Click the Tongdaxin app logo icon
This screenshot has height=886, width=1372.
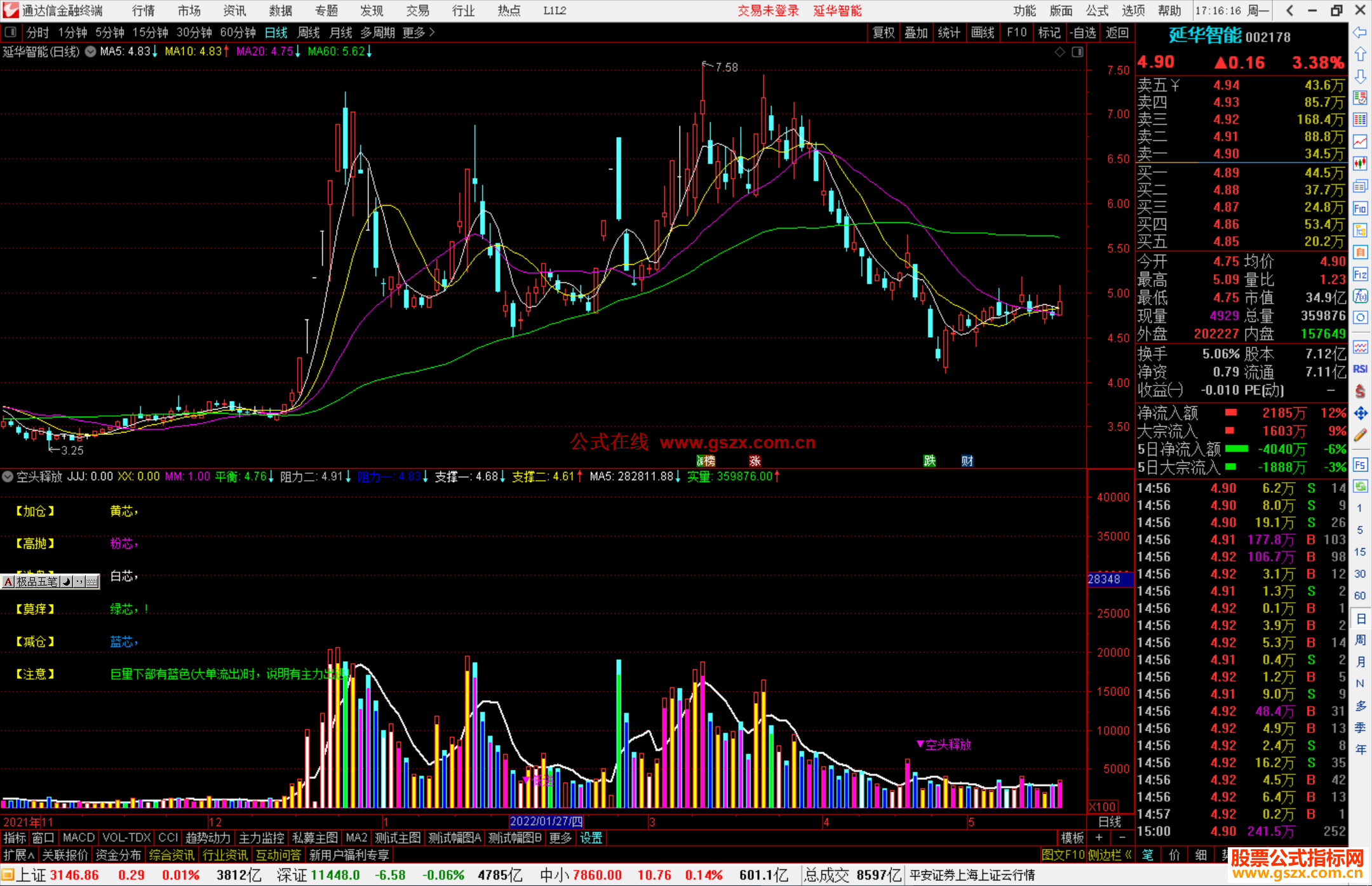pyautogui.click(x=11, y=10)
